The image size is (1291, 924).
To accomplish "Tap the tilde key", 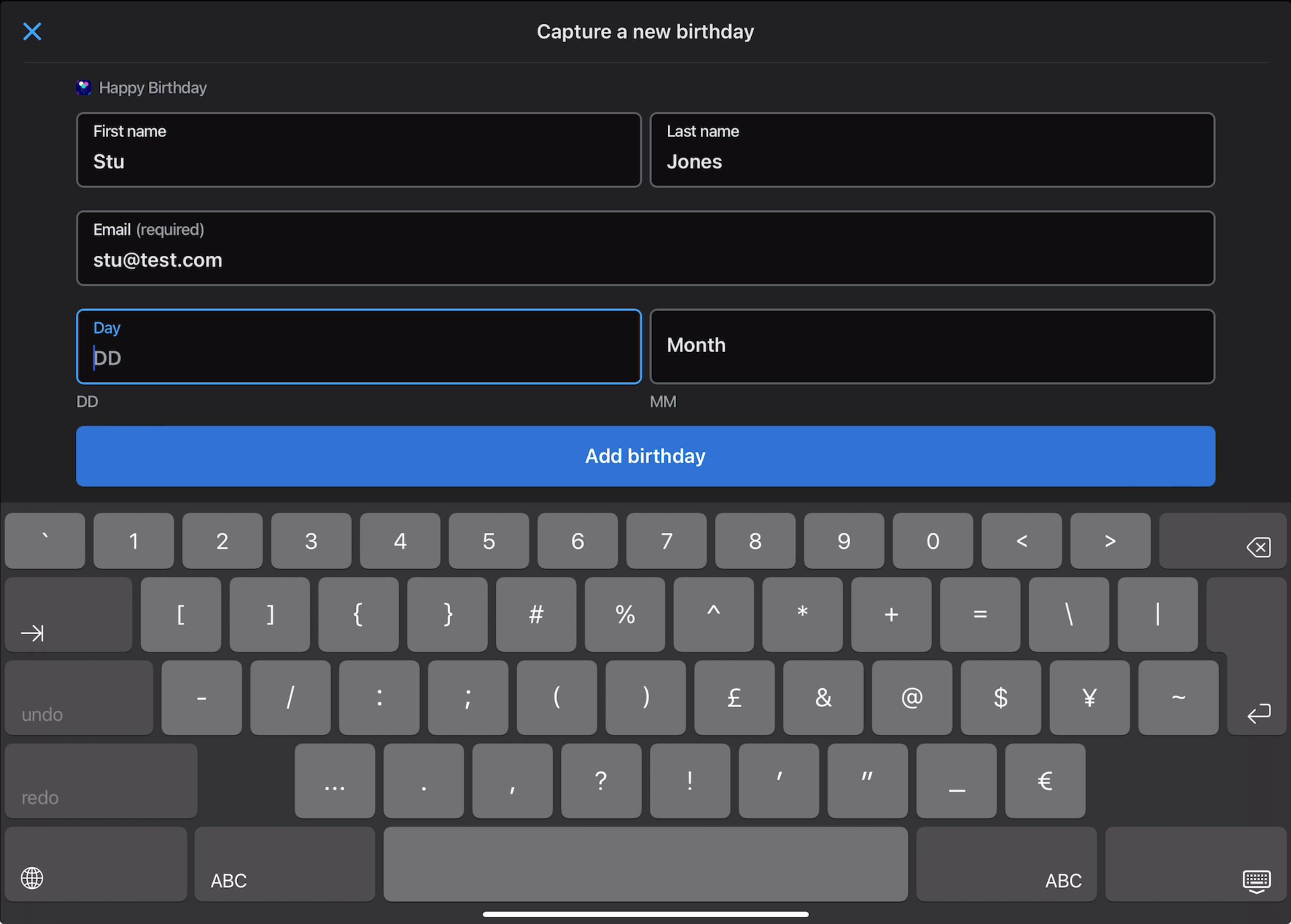I will coord(1179,698).
